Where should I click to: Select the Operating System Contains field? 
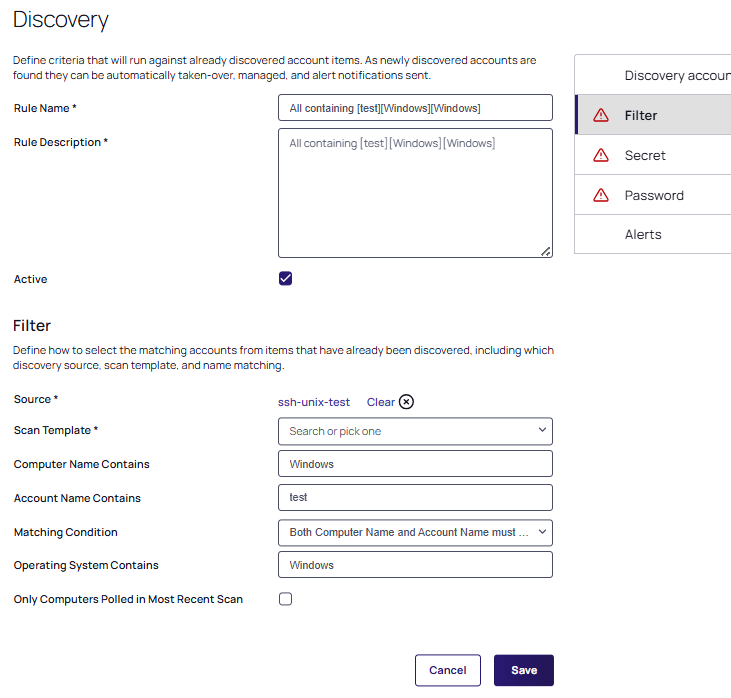click(x=415, y=565)
